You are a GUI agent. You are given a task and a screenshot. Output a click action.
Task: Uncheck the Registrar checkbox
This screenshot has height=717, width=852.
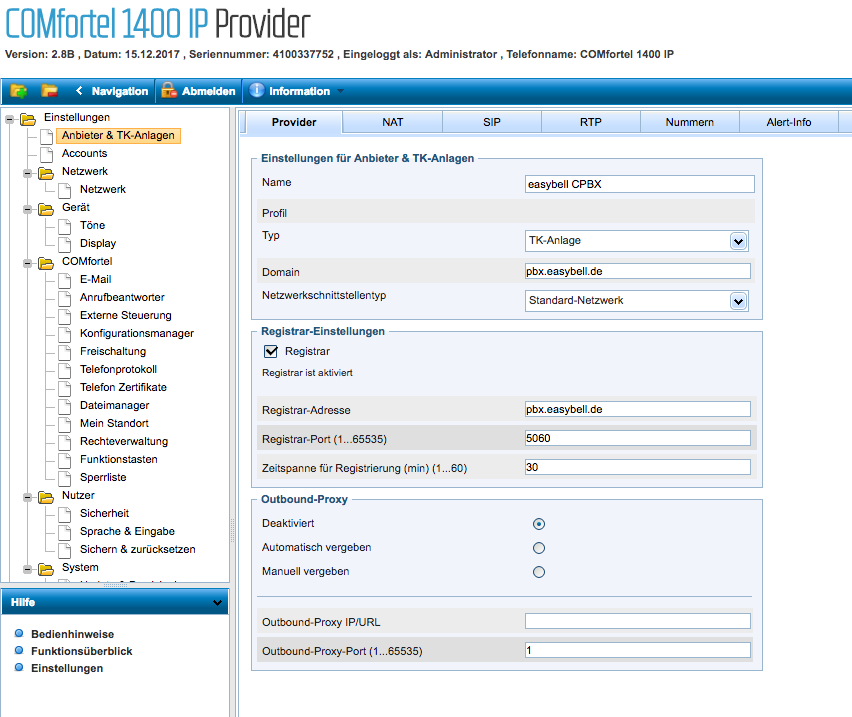pyautogui.click(x=271, y=351)
